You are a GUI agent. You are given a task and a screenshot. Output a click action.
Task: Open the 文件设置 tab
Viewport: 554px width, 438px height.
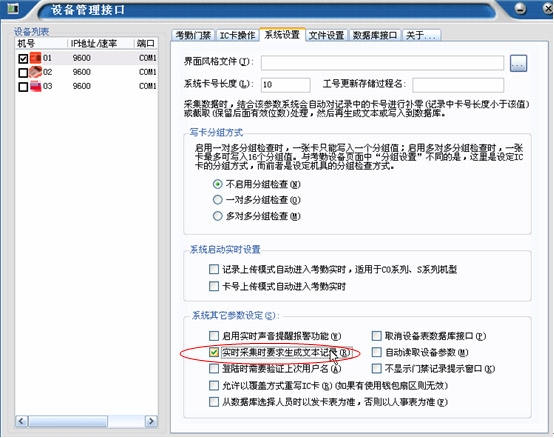tap(326, 35)
